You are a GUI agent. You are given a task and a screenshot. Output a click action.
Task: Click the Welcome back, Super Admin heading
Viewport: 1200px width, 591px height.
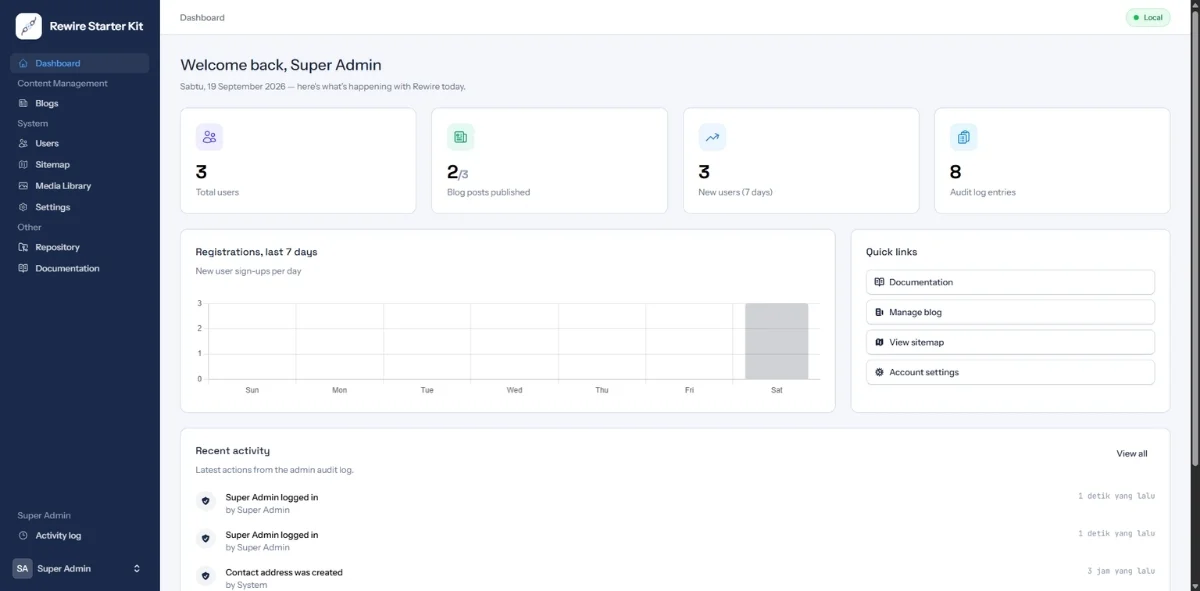click(281, 65)
